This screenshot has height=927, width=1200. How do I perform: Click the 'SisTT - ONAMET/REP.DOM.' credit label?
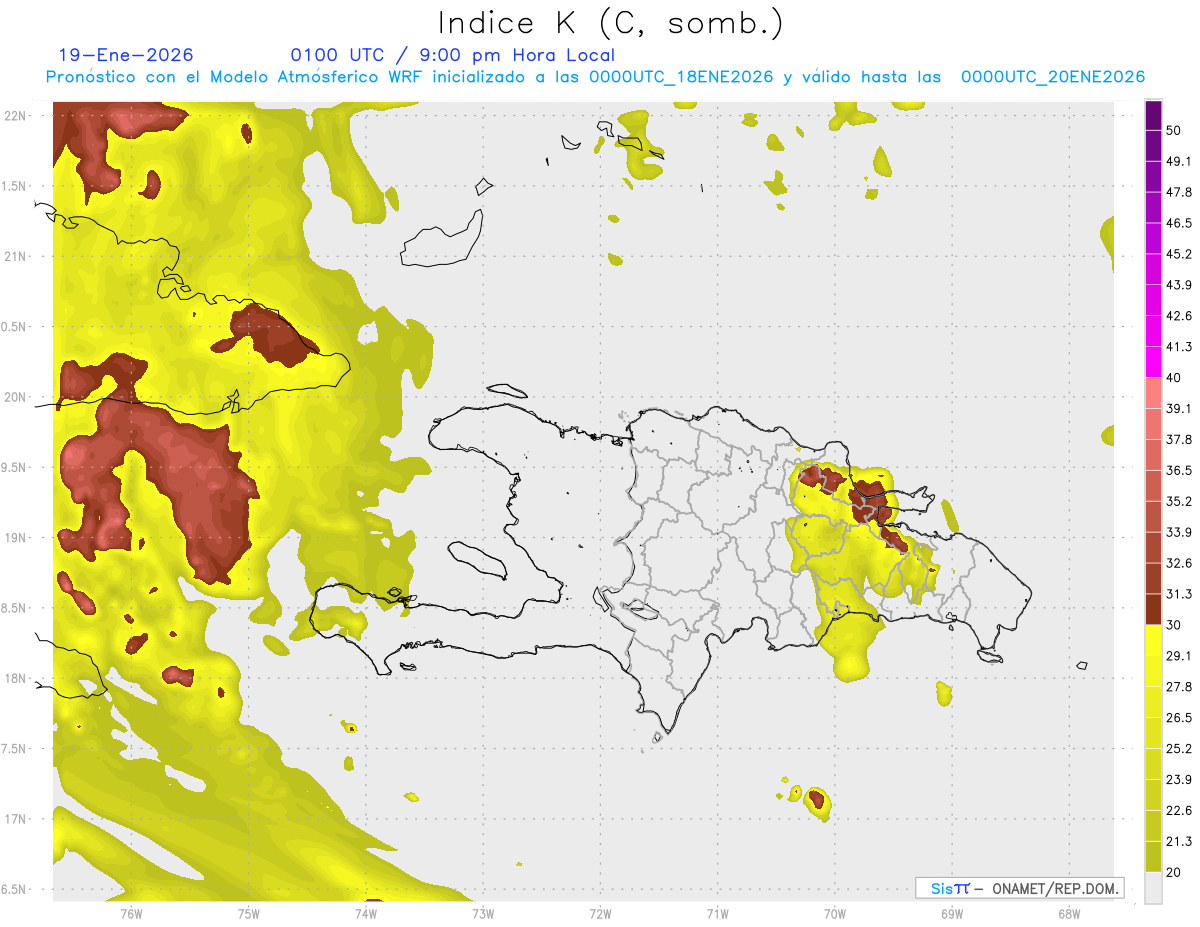(1019, 888)
